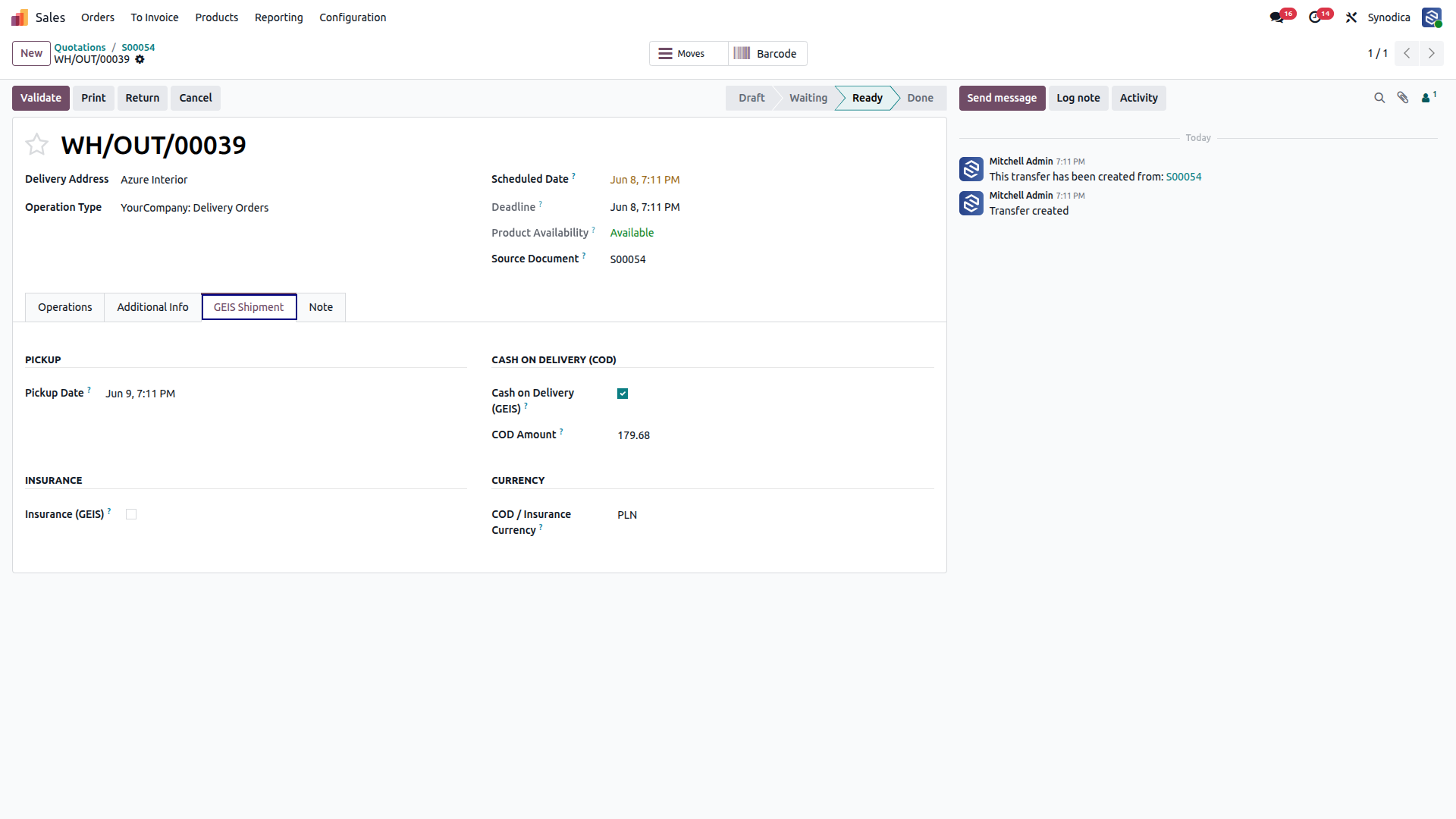Go to previous record arrow
This screenshot has height=819, width=1456.
[1407, 53]
